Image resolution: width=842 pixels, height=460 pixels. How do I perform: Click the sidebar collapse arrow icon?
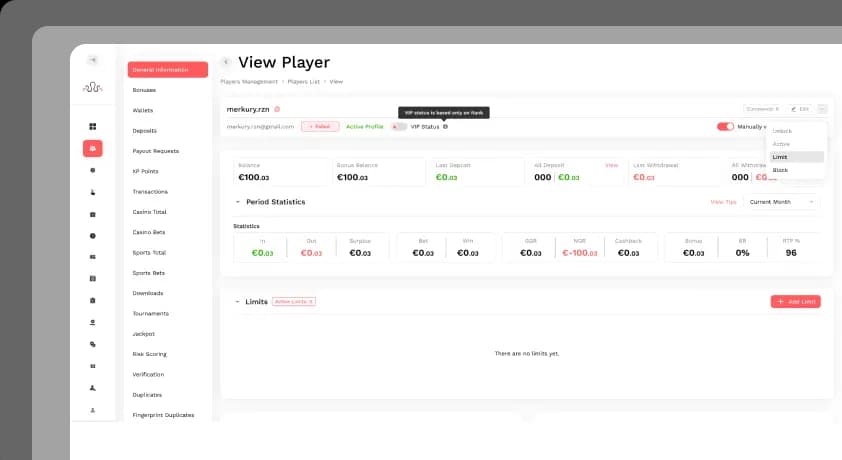click(x=92, y=60)
